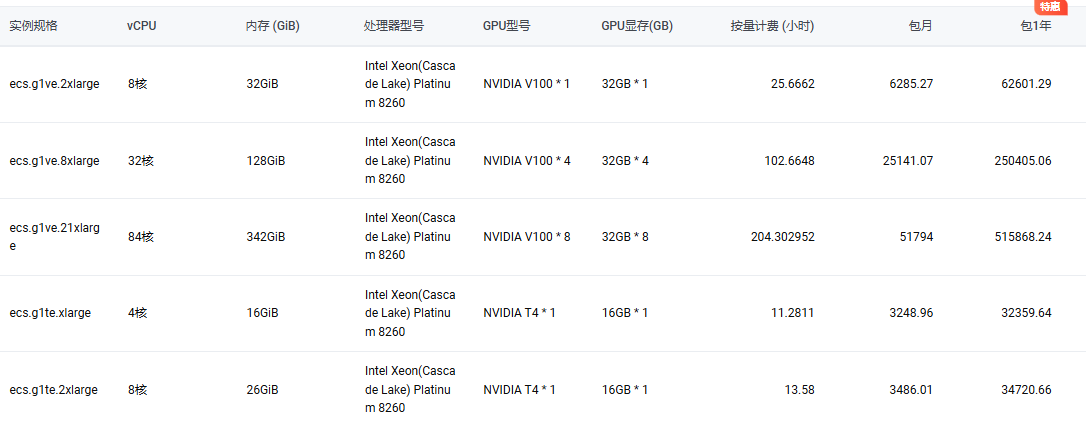This screenshot has height=425, width=1086.
Task: Click the vCPU column header
Action: [142, 26]
